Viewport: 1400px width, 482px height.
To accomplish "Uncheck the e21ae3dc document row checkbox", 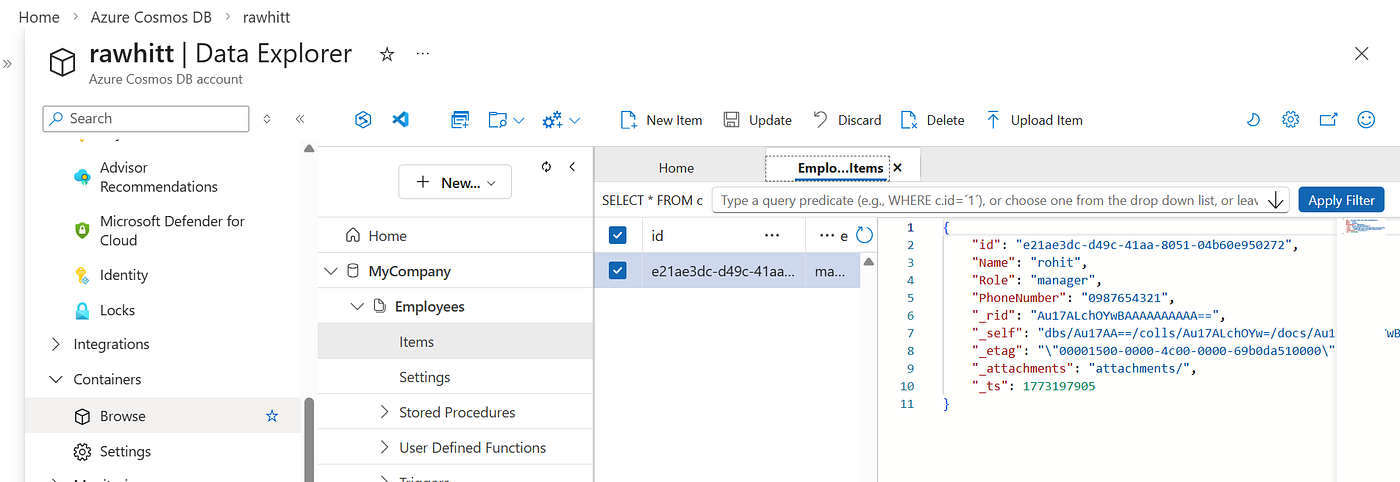I will point(618,270).
